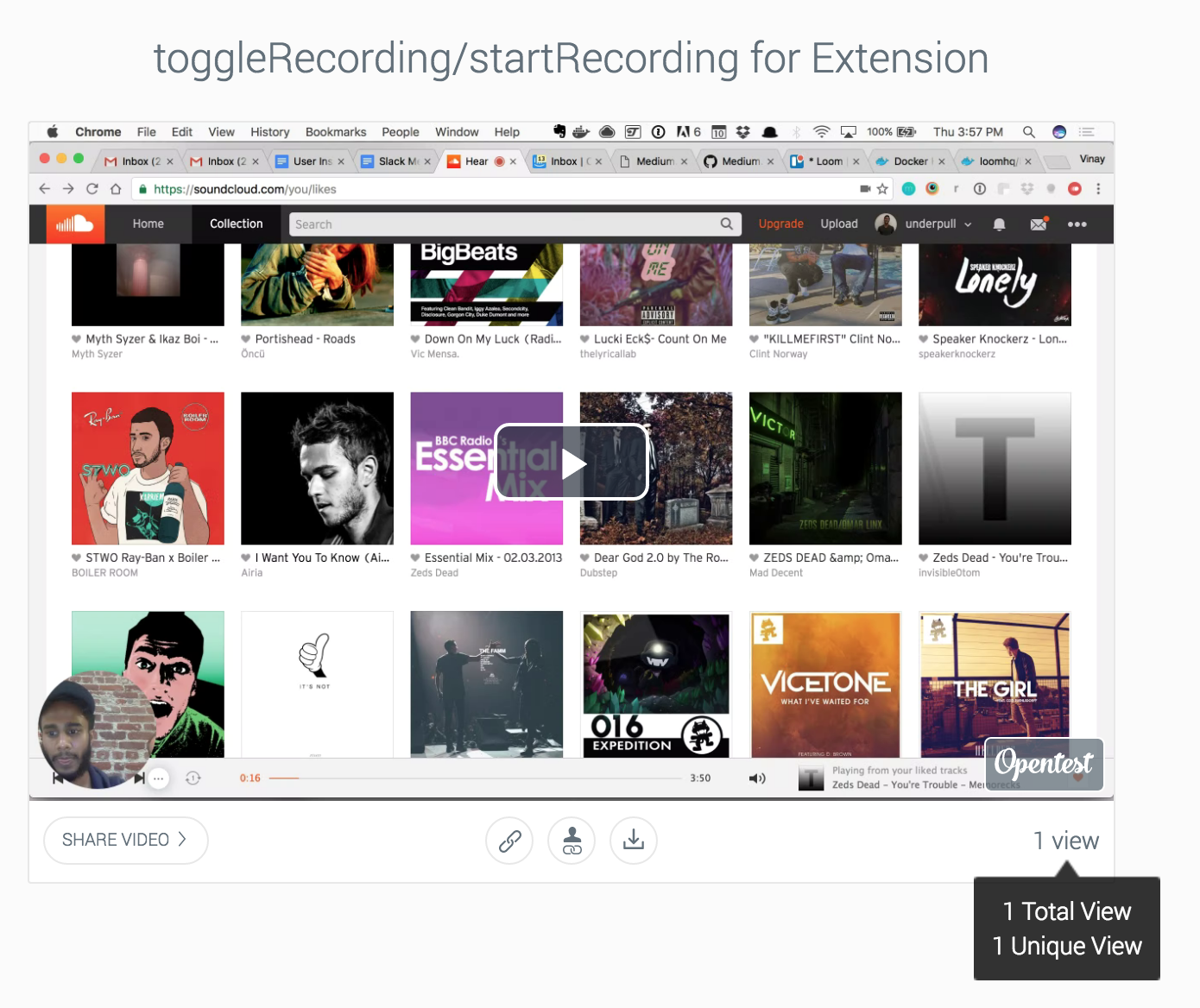Viewport: 1200px width, 1008px height.
Task: Go to SoundCloud Home tab
Action: pos(148,224)
